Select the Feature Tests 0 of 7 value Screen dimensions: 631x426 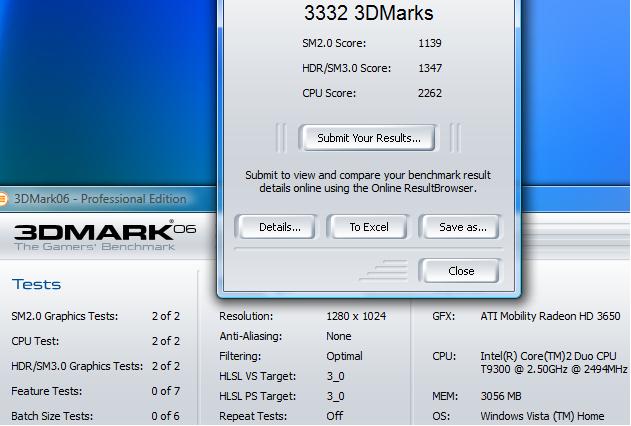[165, 391]
